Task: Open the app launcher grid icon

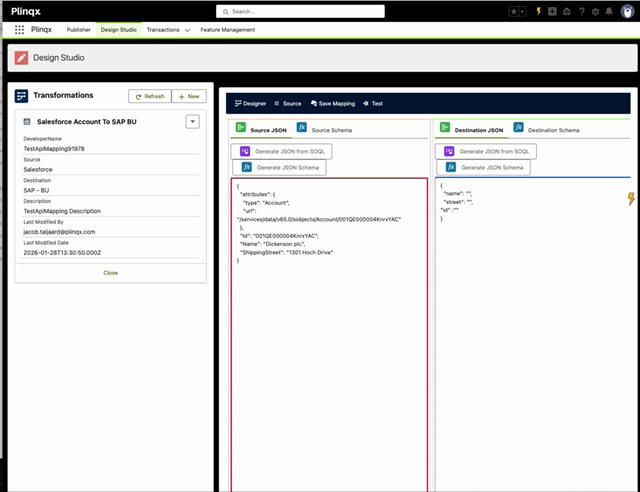Action: point(19,29)
